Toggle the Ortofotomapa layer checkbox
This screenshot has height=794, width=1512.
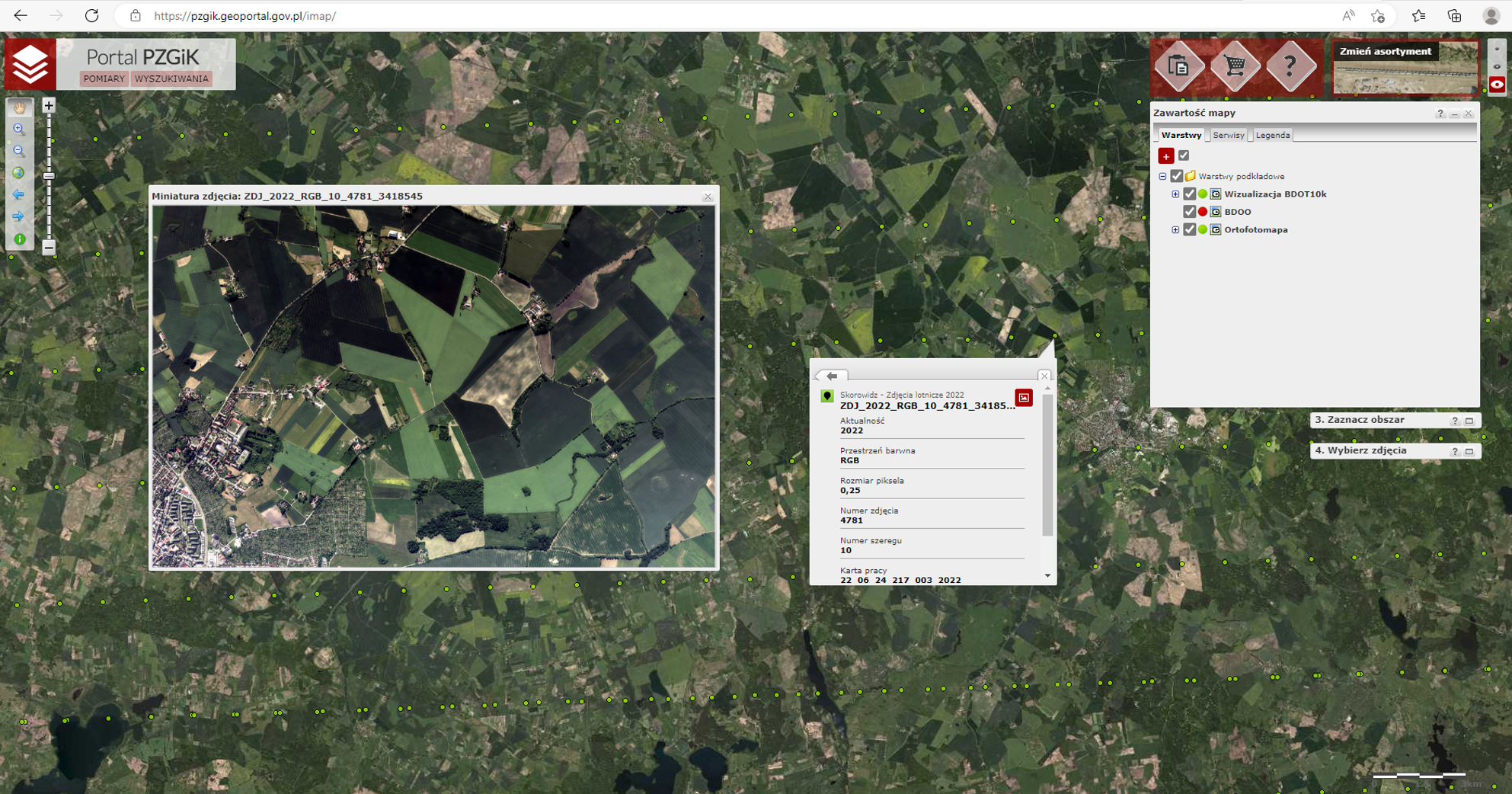pos(1189,229)
